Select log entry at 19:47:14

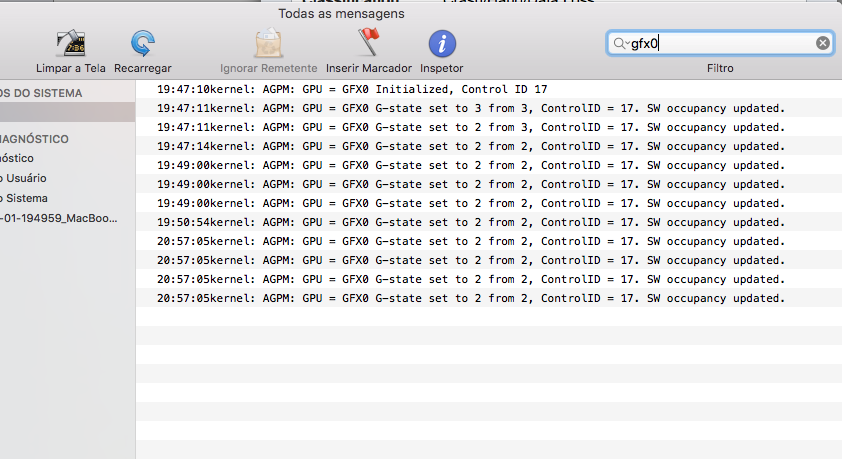click(489, 146)
